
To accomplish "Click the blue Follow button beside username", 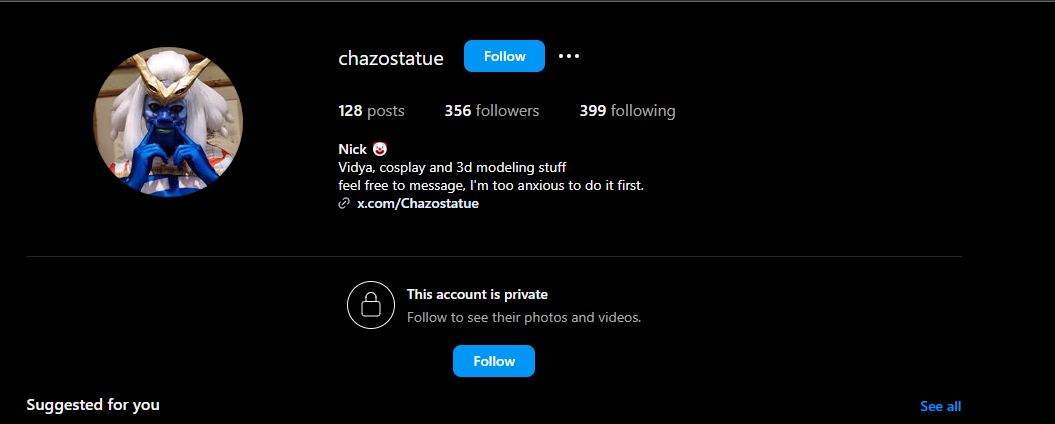I will pyautogui.click(x=504, y=56).
